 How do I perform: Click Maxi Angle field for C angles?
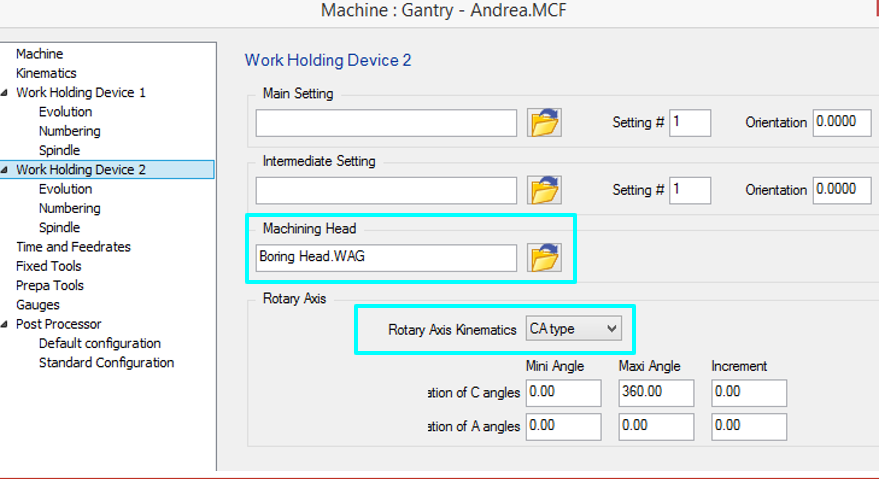click(654, 393)
